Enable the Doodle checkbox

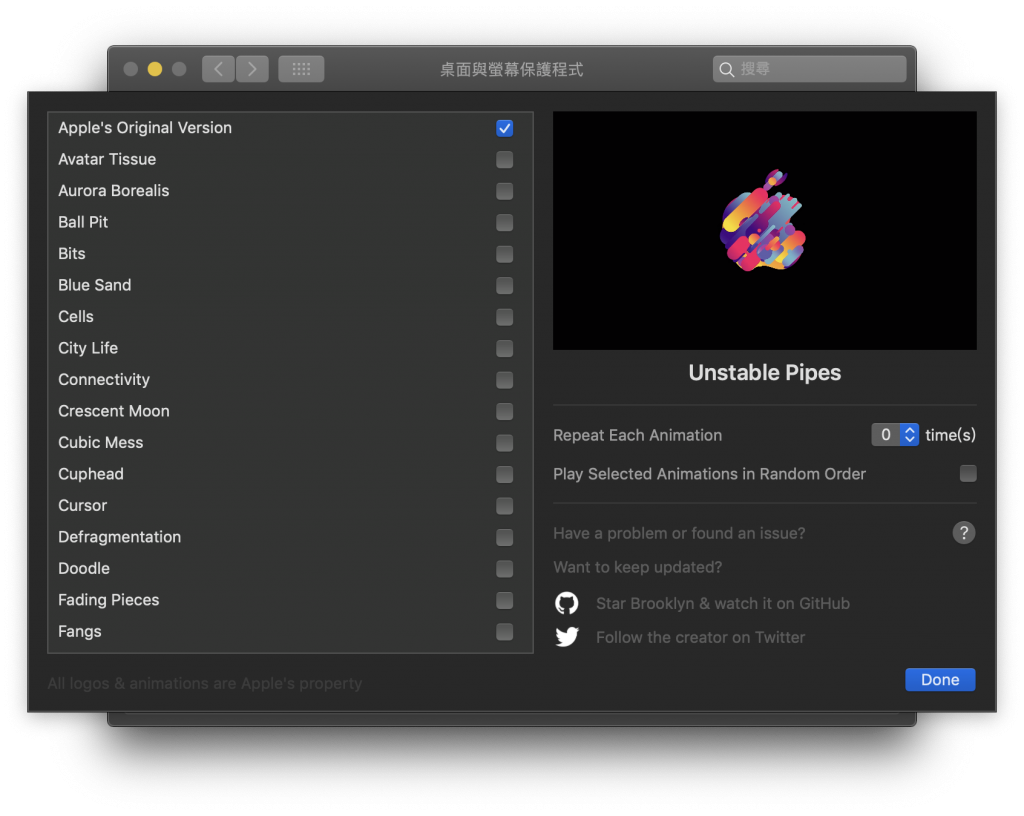pos(504,569)
